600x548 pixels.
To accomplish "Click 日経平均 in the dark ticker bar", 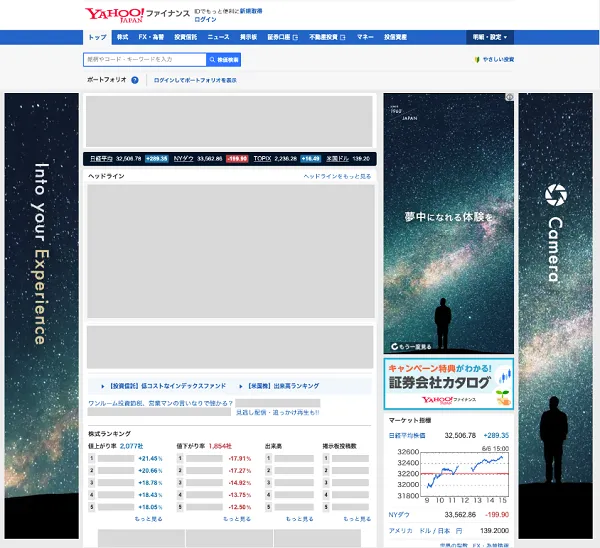I will (x=101, y=158).
